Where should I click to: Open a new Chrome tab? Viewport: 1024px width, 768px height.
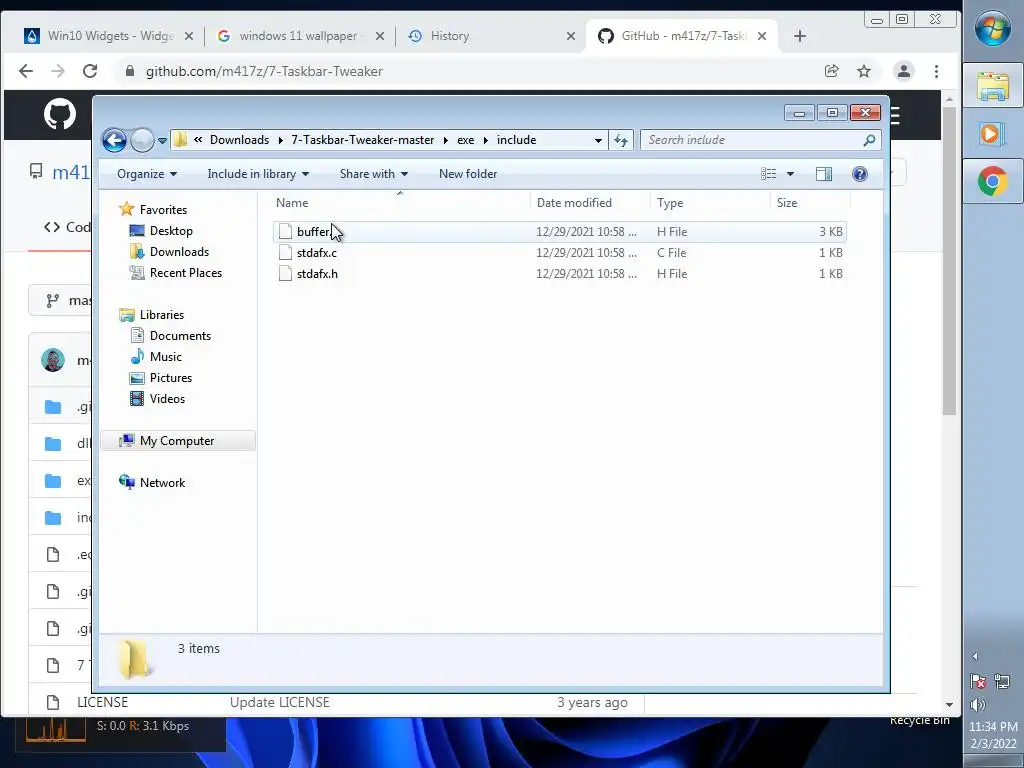pos(799,36)
